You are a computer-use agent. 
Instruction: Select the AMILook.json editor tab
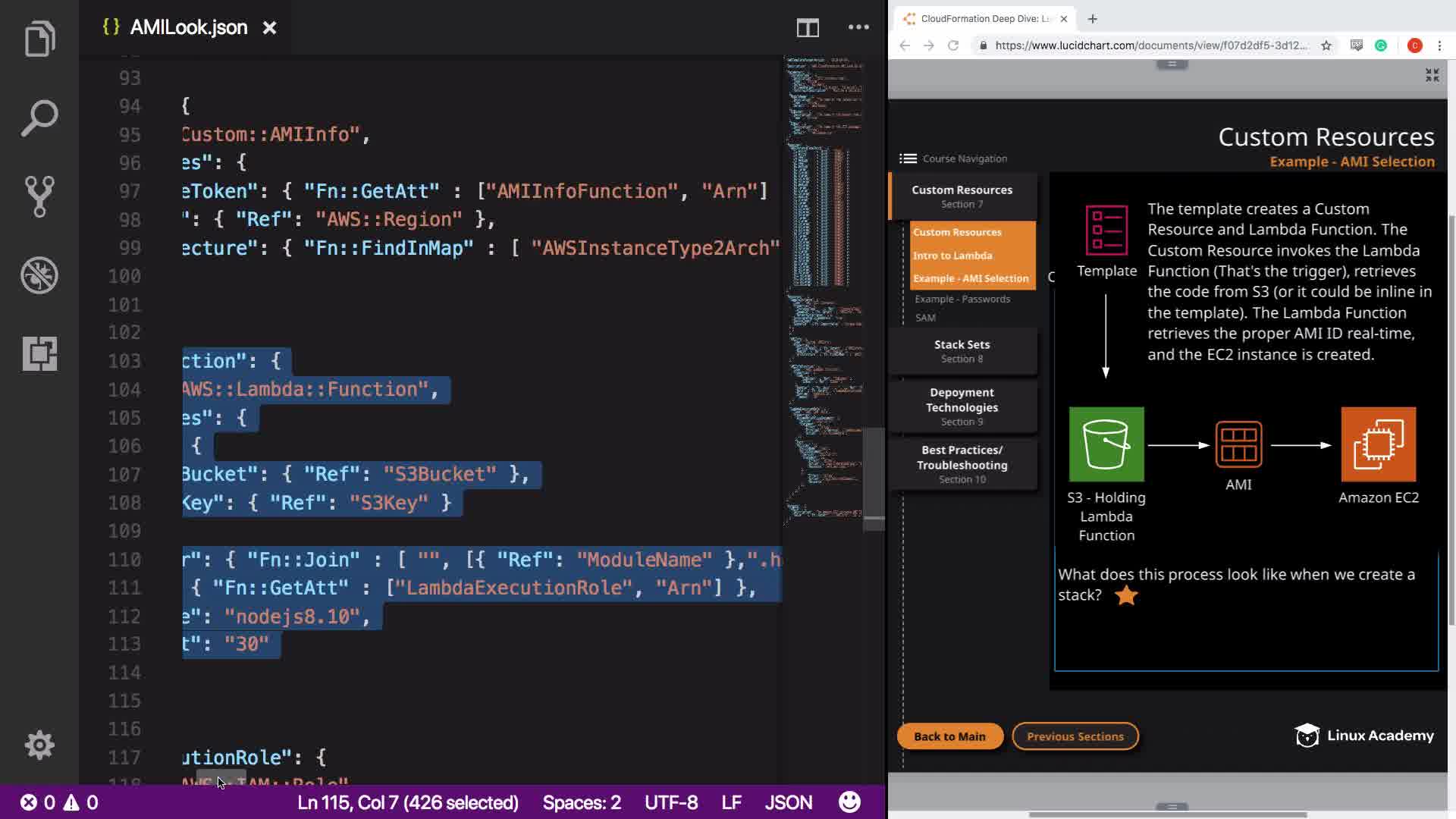[188, 28]
